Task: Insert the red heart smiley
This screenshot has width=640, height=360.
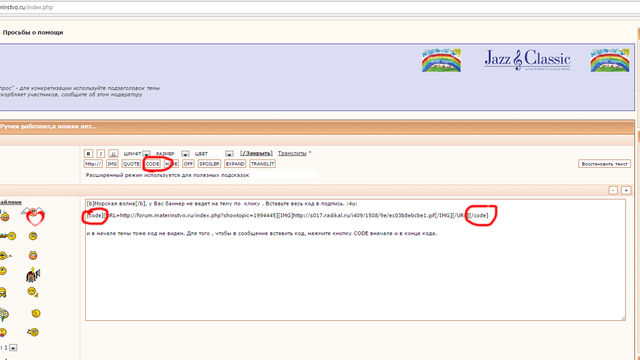Action: tap(35, 216)
